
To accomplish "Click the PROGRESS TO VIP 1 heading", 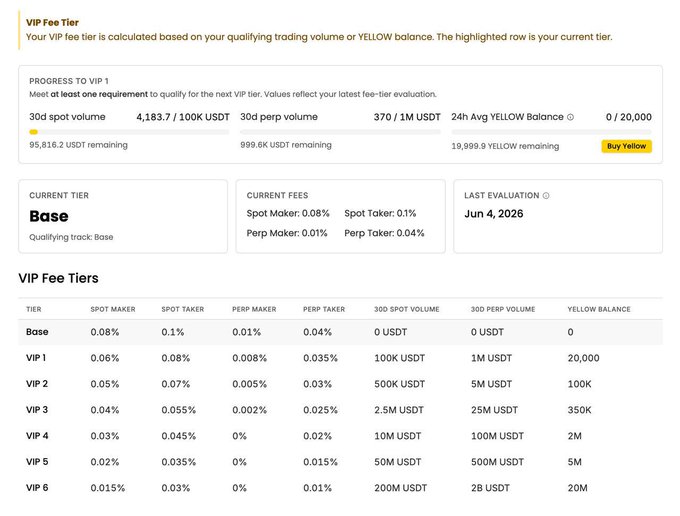I will (x=69, y=81).
